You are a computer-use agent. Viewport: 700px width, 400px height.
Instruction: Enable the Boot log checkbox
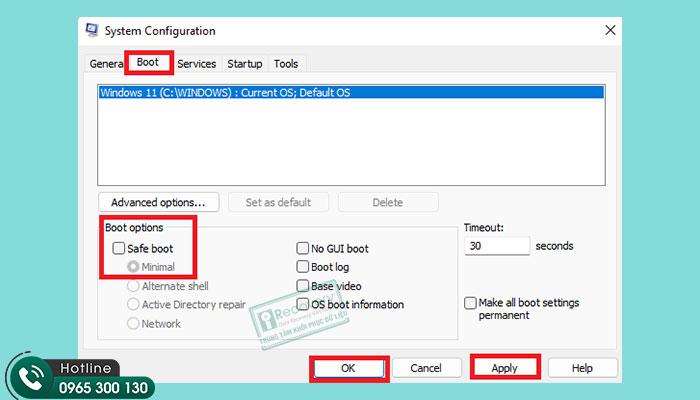[x=303, y=267]
